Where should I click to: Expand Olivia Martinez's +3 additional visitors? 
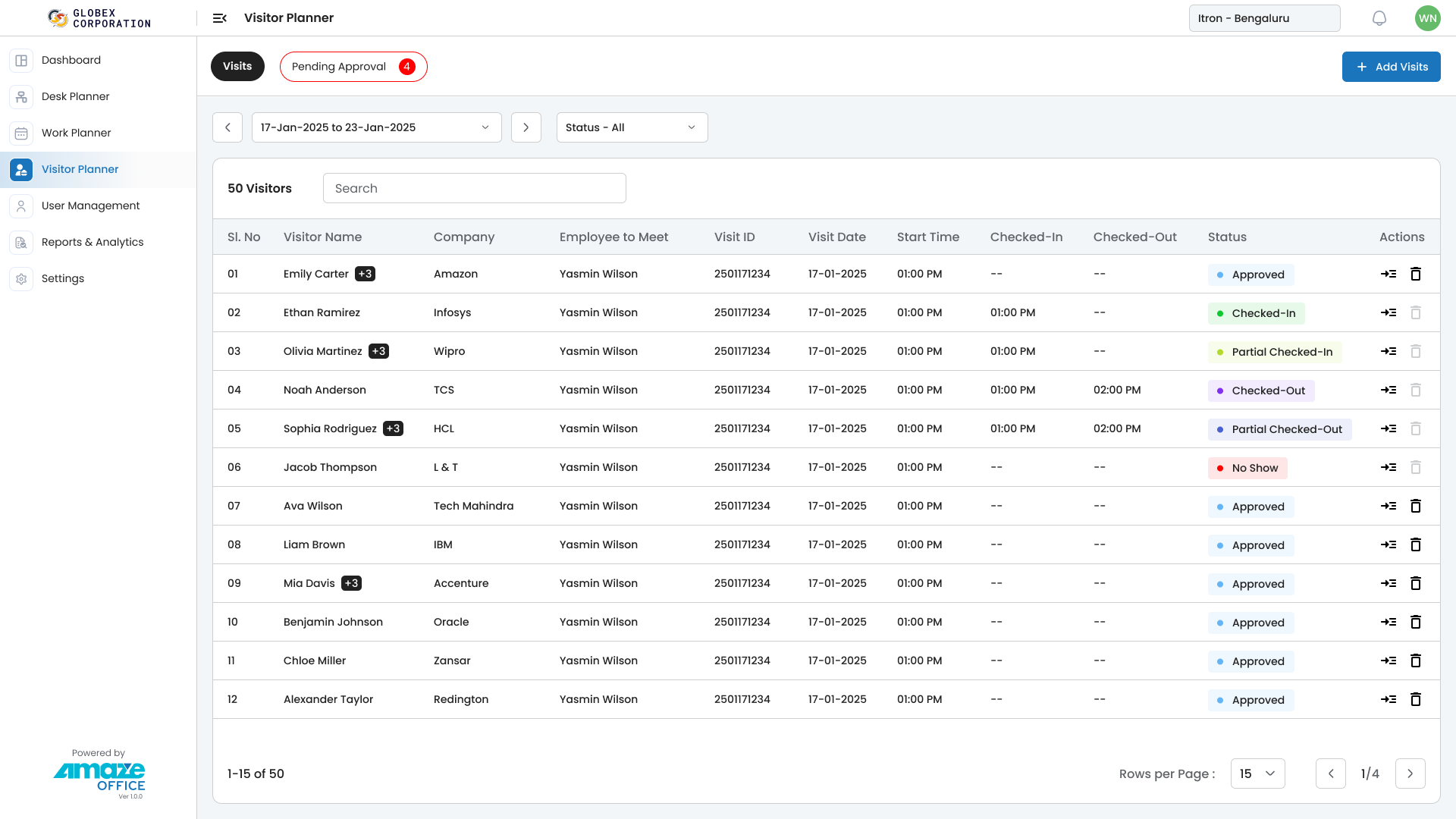point(378,351)
